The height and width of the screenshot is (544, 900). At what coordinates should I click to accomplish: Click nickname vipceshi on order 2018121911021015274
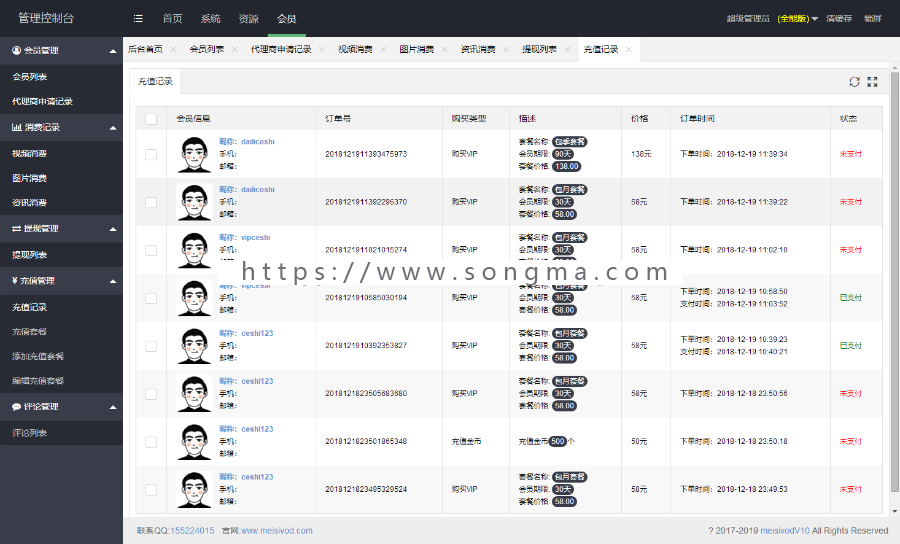255,238
